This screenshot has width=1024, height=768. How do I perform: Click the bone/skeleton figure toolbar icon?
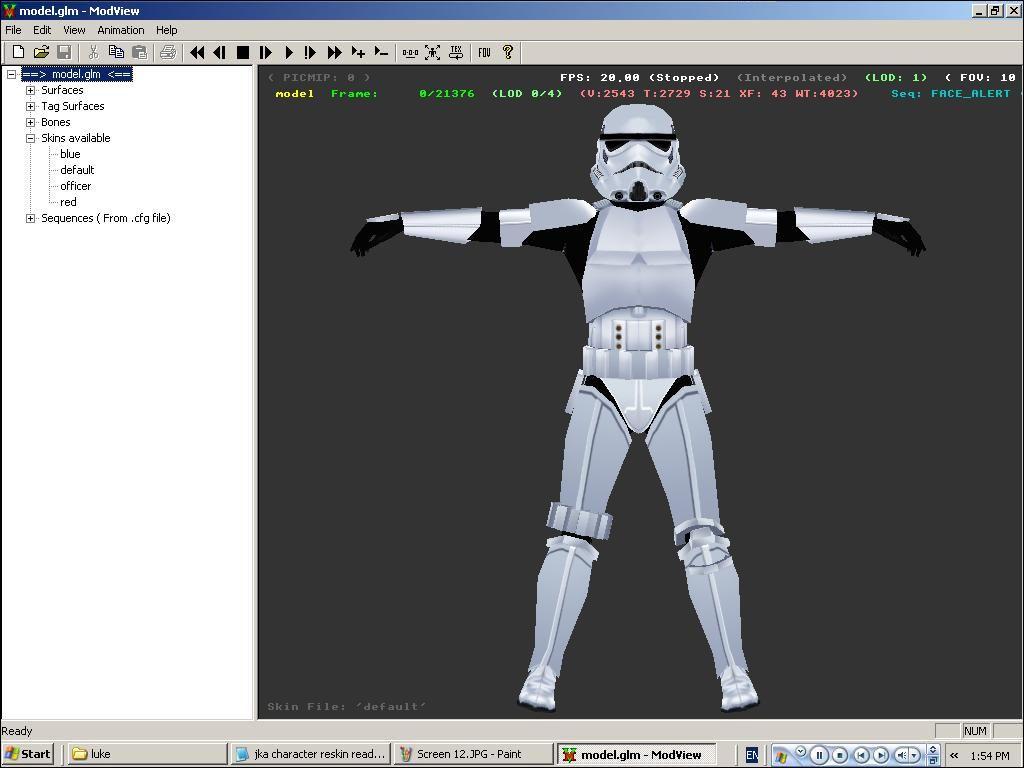tap(433, 52)
